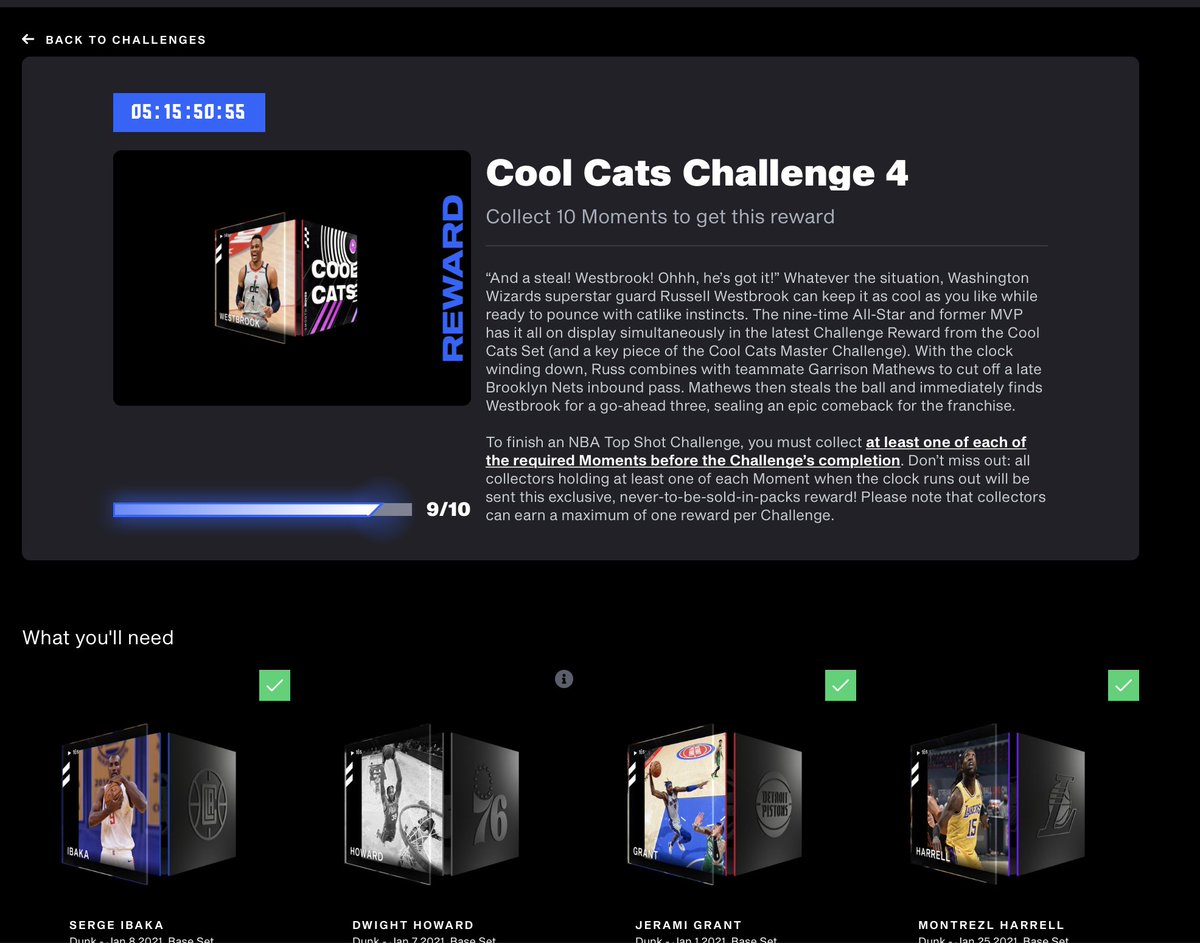Screen dimensions: 1200x943
Task: Click the underlined required Moments text
Action: (x=756, y=451)
